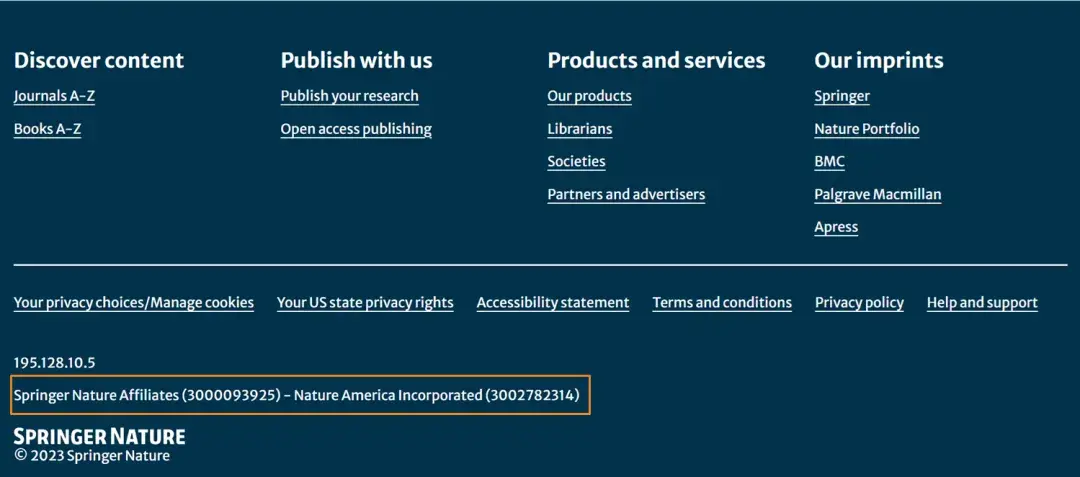Click the Springer Nature logo
The image size is (1080, 477).
(99, 436)
